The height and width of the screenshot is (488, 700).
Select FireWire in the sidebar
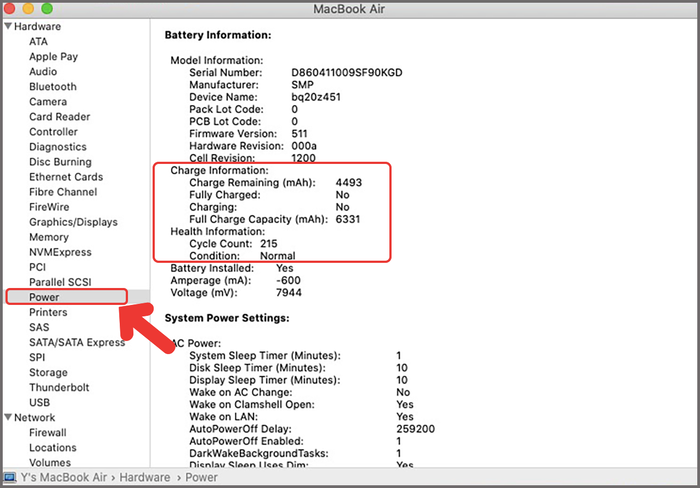[49, 207]
